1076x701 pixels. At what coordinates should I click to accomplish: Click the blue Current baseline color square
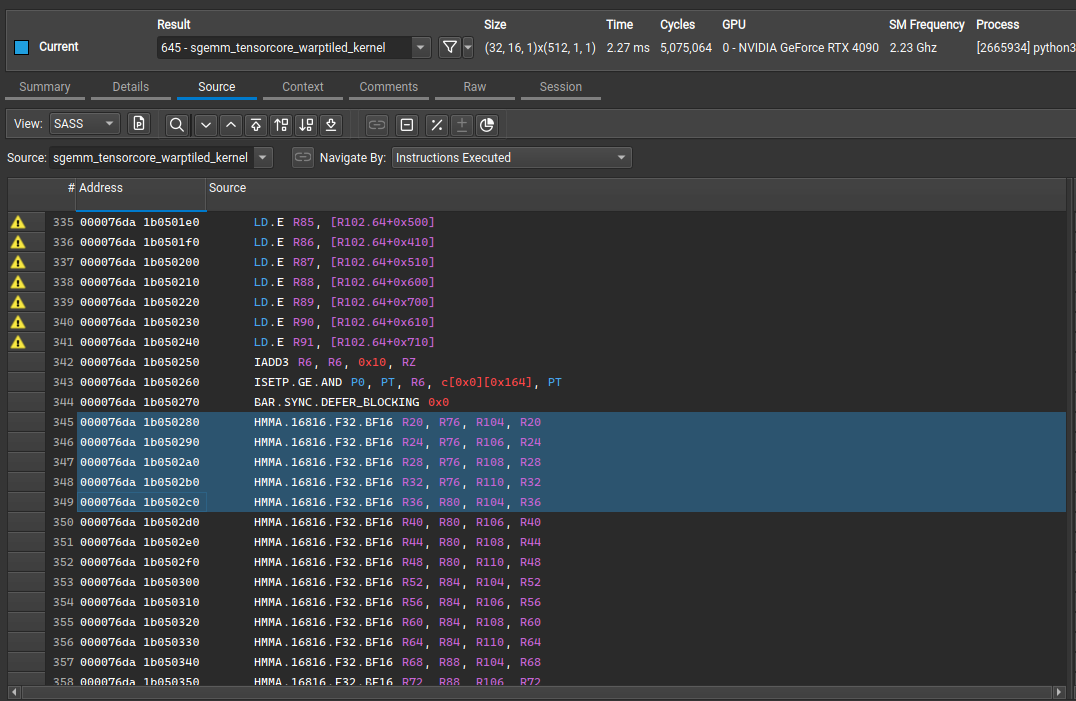pyautogui.click(x=22, y=47)
